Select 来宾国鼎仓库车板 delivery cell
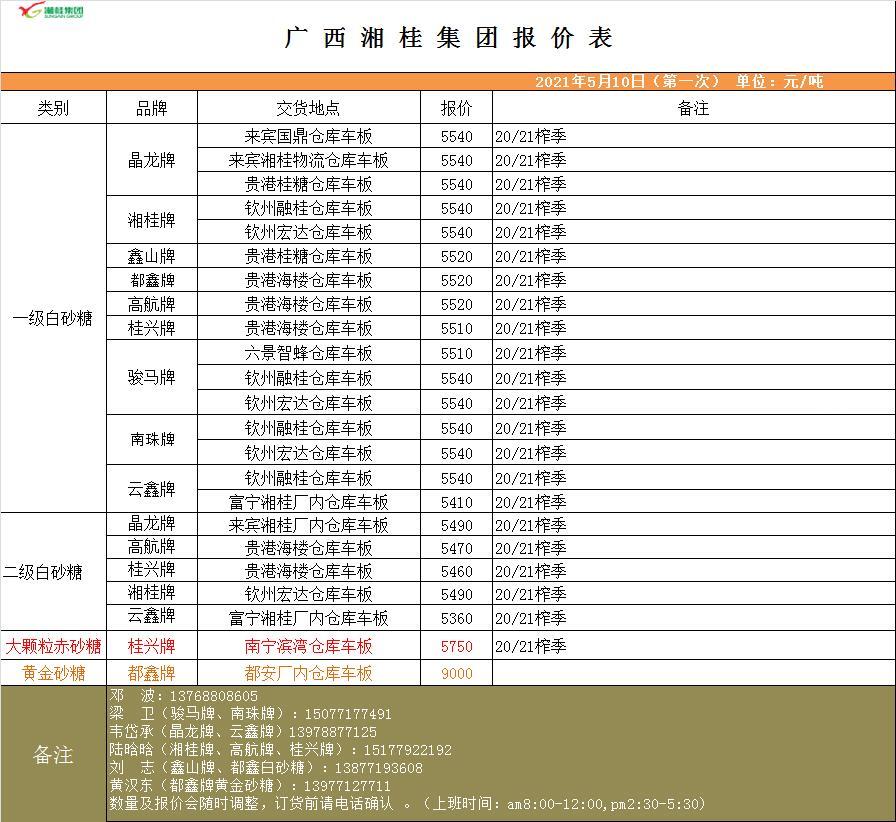This screenshot has width=896, height=822. [308, 136]
